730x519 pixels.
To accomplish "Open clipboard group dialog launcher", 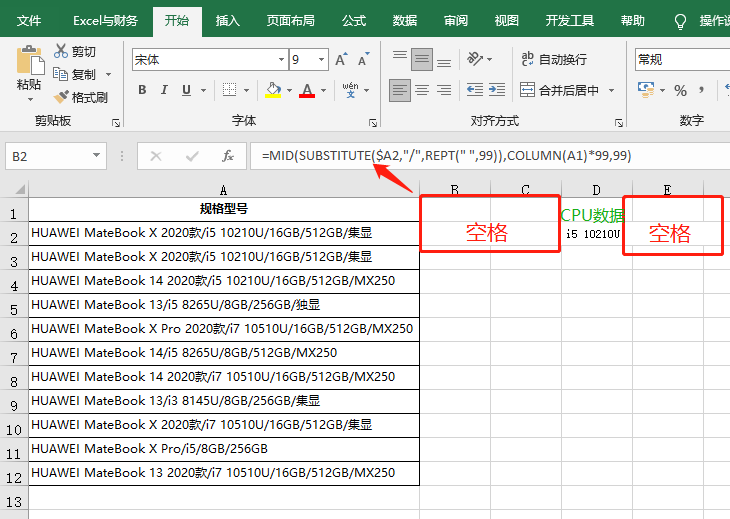I will 116,123.
